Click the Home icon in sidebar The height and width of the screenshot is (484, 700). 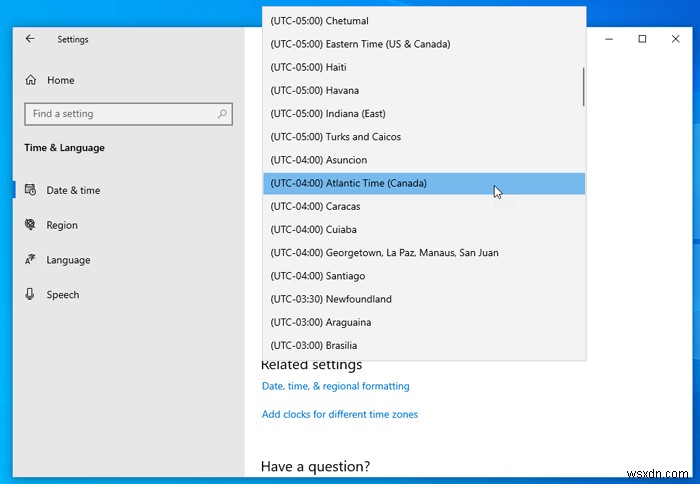pyautogui.click(x=31, y=80)
